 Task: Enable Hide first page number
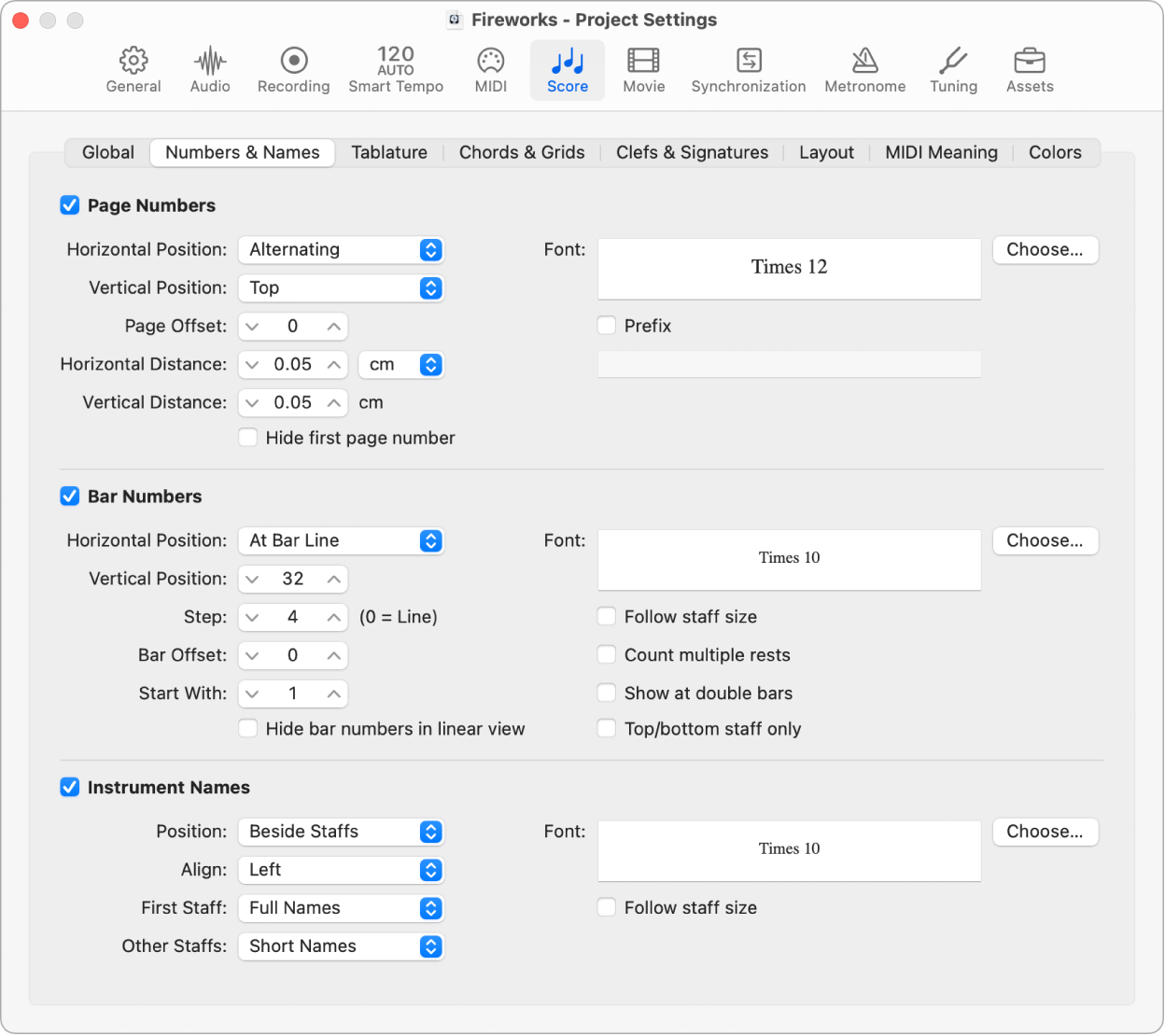pos(248,437)
